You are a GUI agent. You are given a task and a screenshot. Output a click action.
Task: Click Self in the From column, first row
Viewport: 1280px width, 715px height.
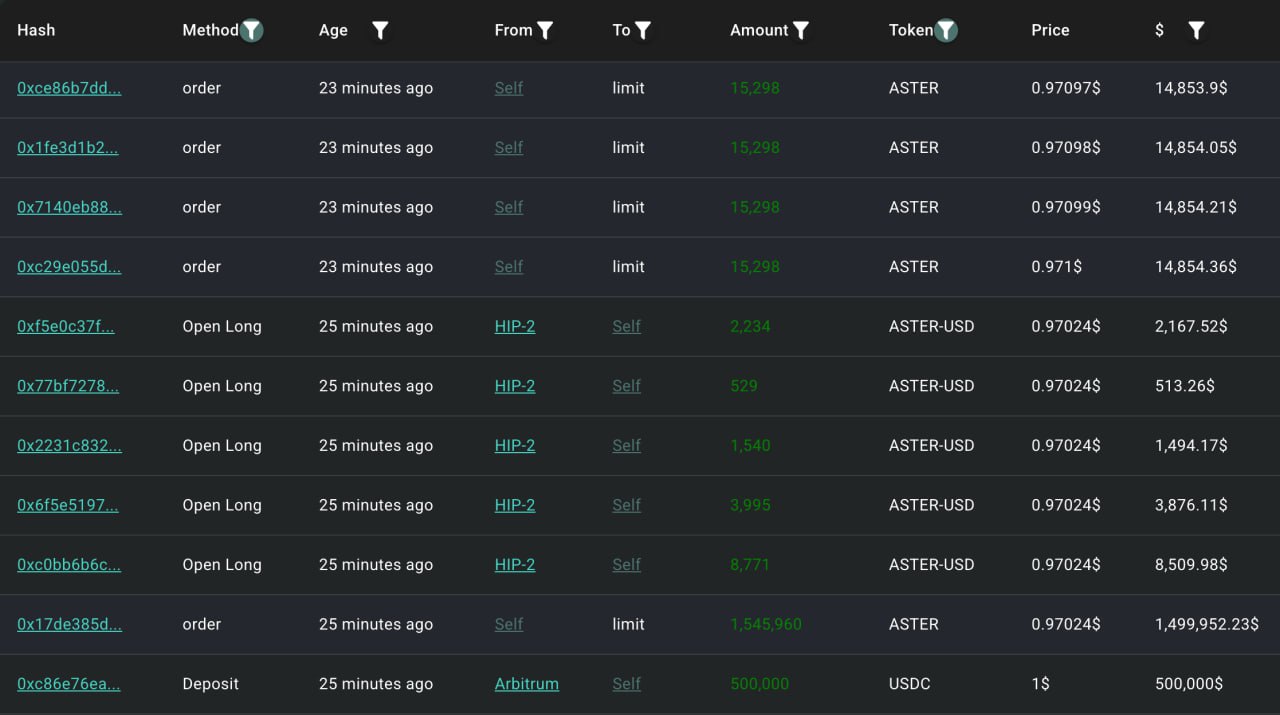508,88
